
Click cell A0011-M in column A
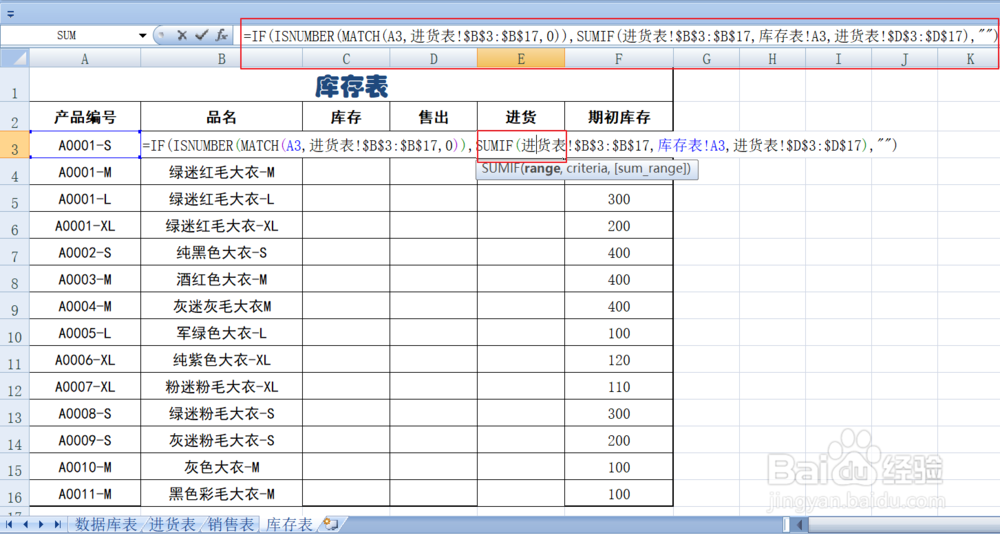[85, 494]
